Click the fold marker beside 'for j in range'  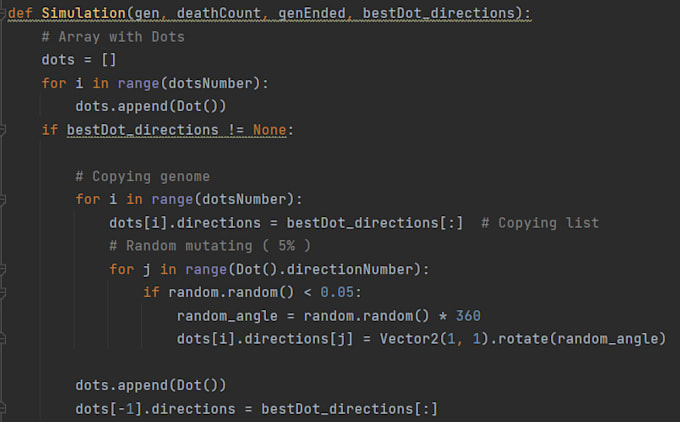pyautogui.click(x=3, y=268)
